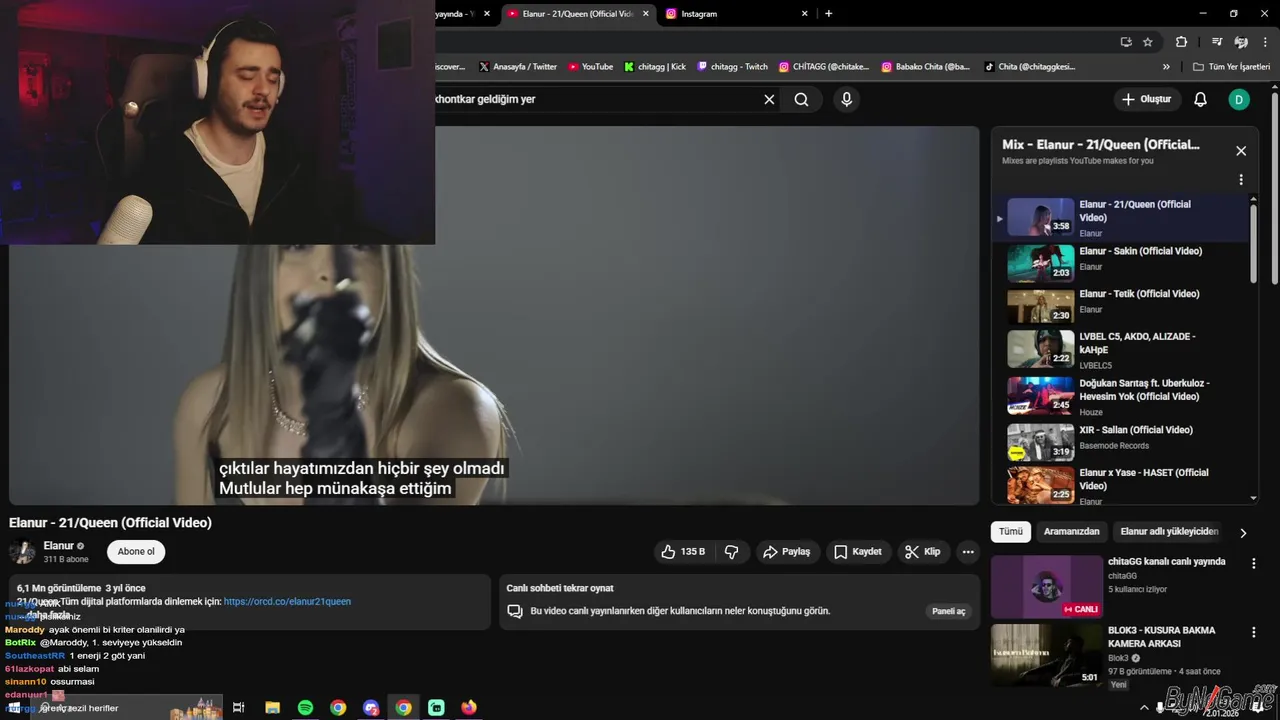Bookmark this page with star icon

click(1148, 42)
